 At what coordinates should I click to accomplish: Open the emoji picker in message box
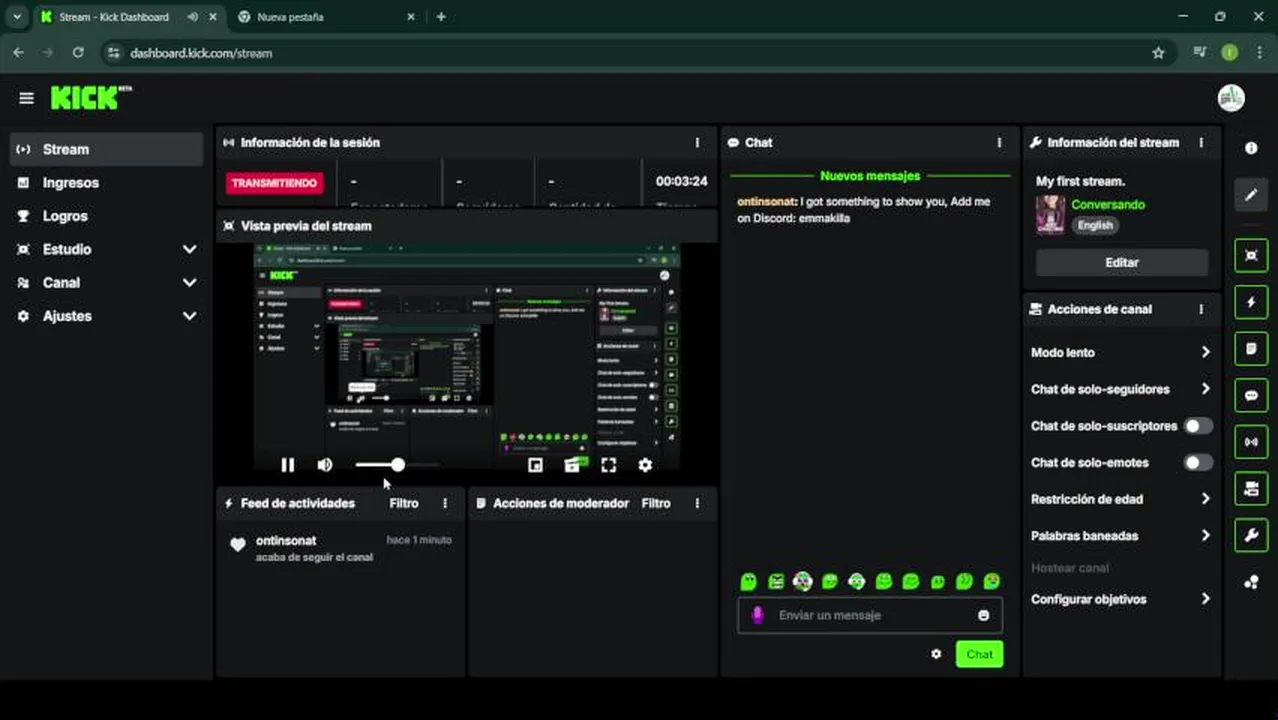click(x=983, y=615)
